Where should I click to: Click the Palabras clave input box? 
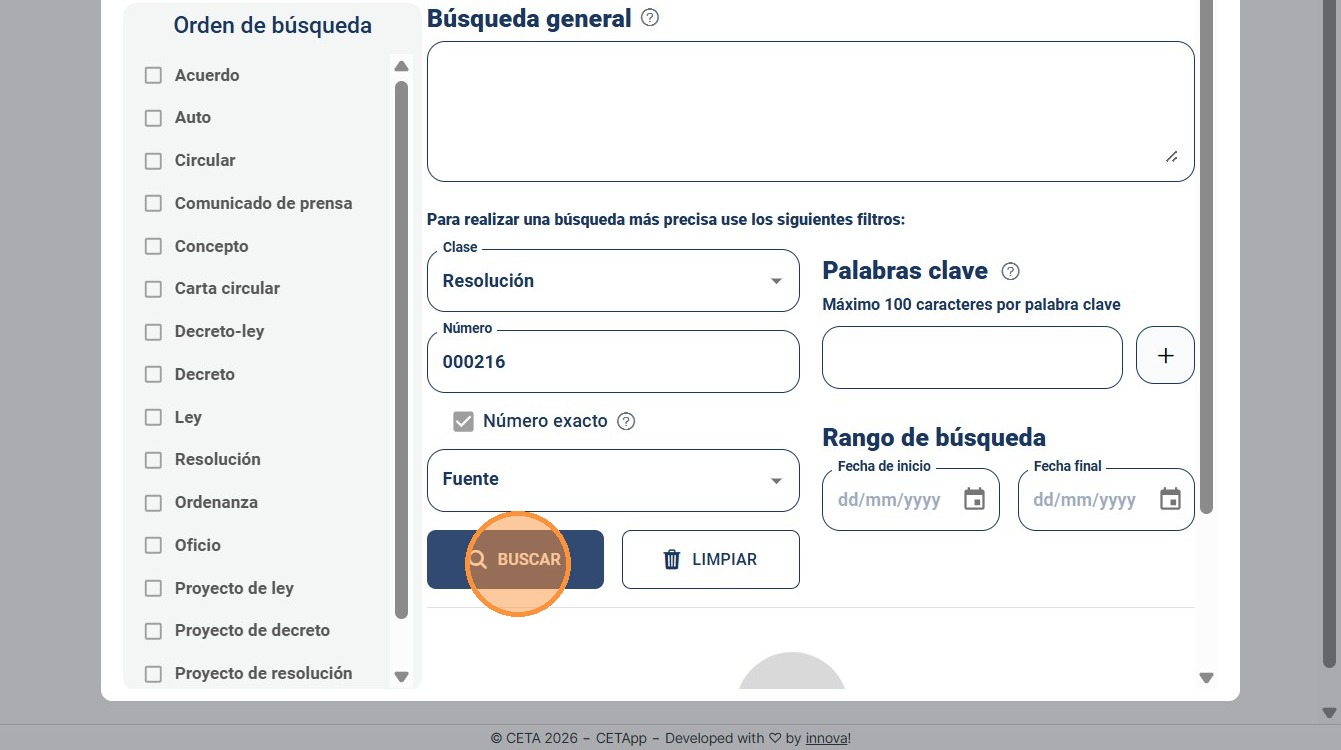click(972, 357)
